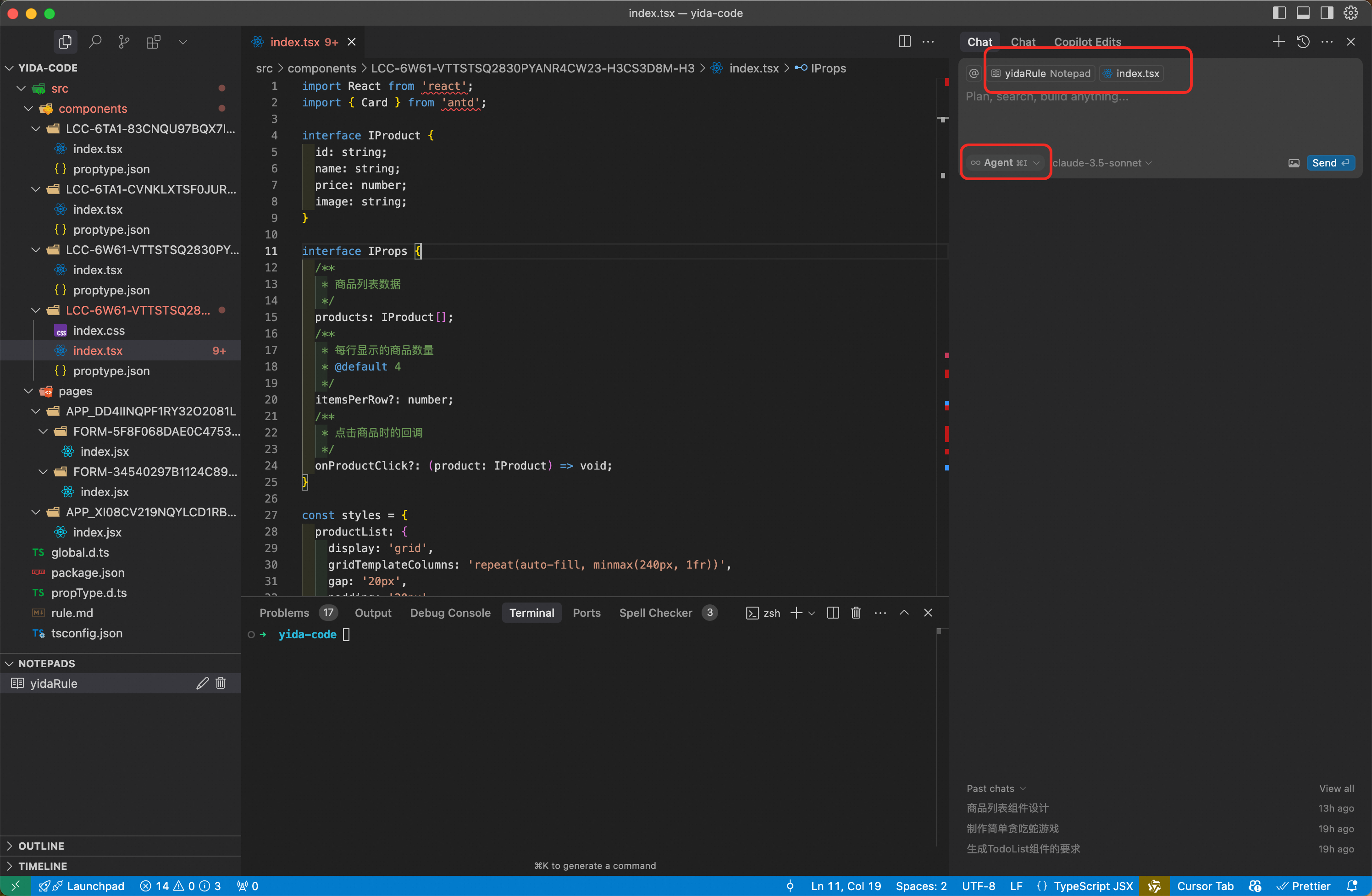Click View all past chats
The height and width of the screenshot is (896, 1372).
coord(1336,788)
